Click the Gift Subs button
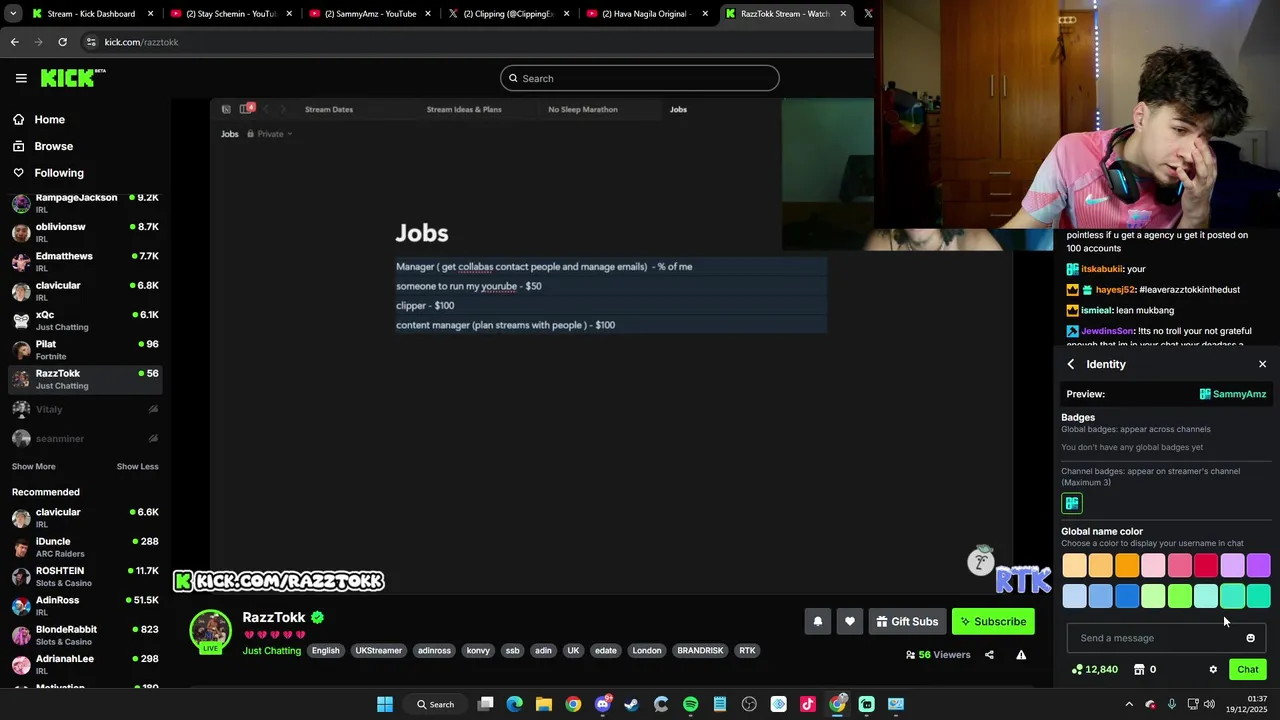The width and height of the screenshot is (1280, 720). [x=907, y=621]
